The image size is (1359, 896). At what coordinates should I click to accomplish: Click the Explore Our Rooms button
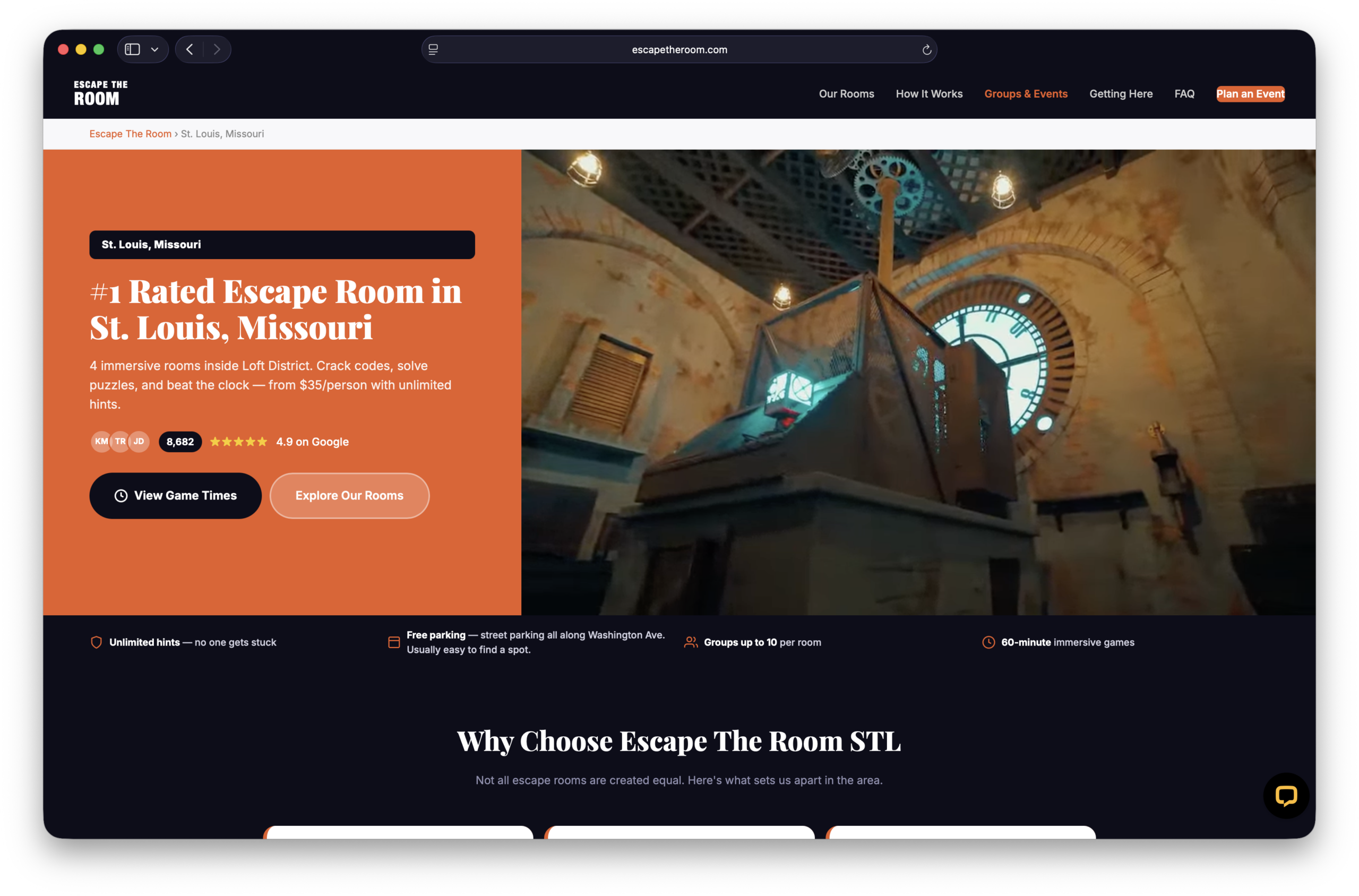349,495
